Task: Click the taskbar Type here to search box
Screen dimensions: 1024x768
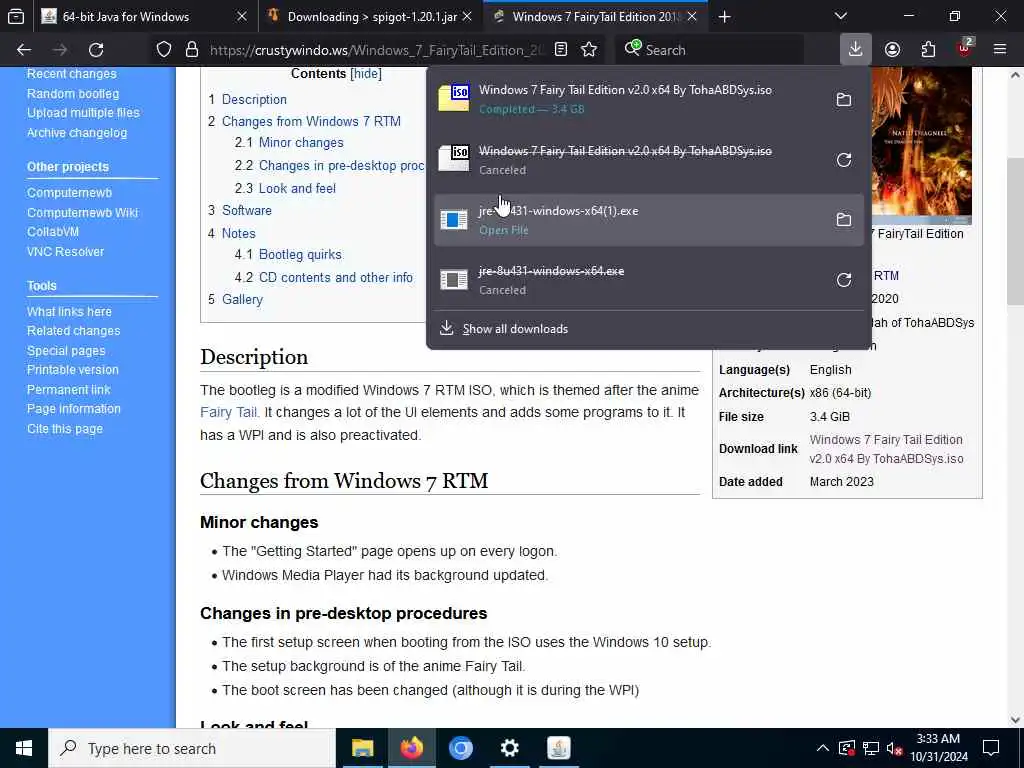Action: pos(192,748)
